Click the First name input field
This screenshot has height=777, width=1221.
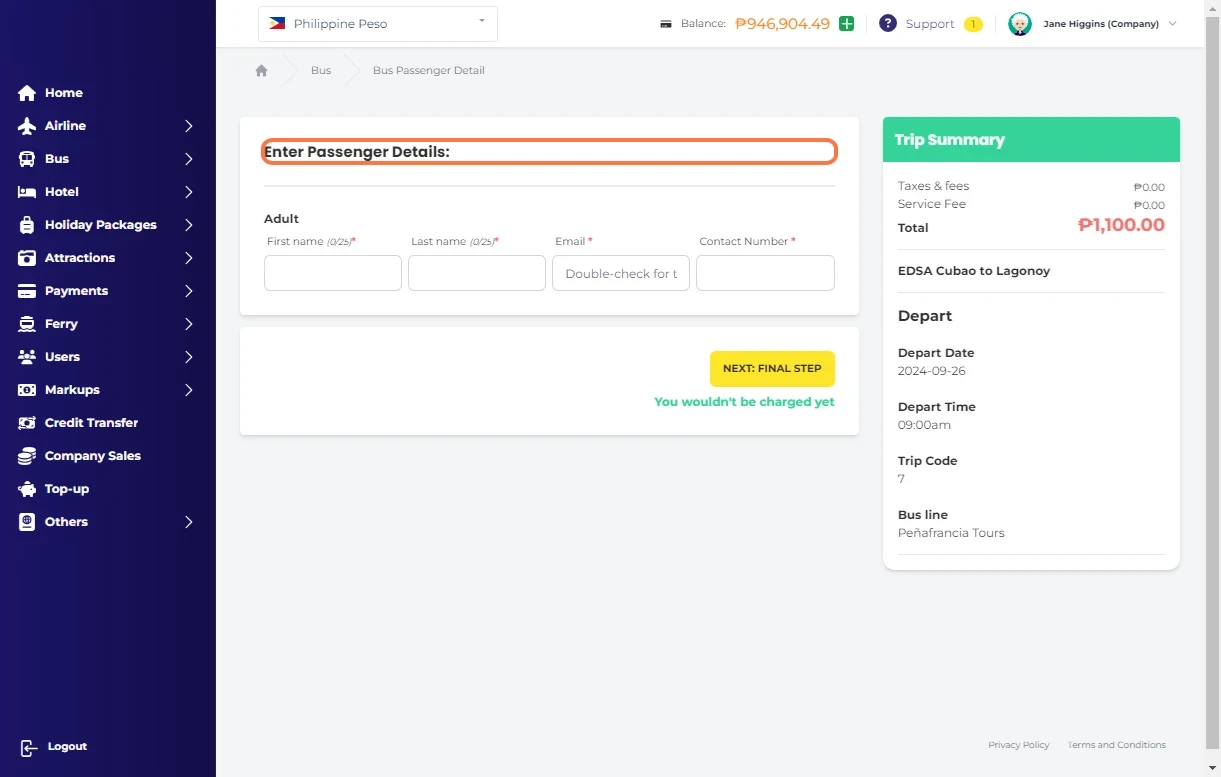333,273
